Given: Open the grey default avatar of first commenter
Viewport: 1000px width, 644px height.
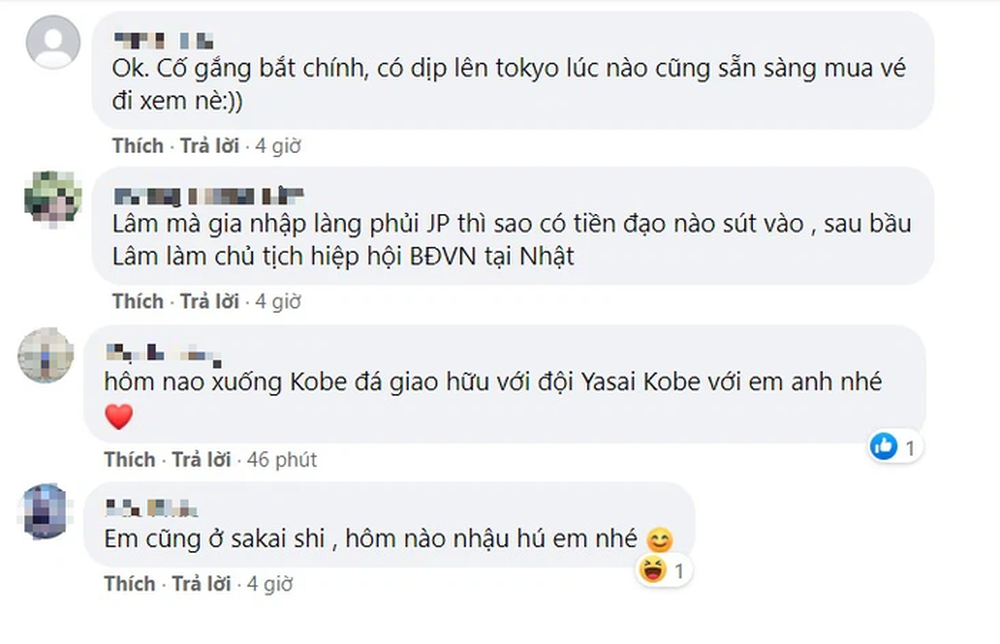Looking at the screenshot, I should [50, 42].
